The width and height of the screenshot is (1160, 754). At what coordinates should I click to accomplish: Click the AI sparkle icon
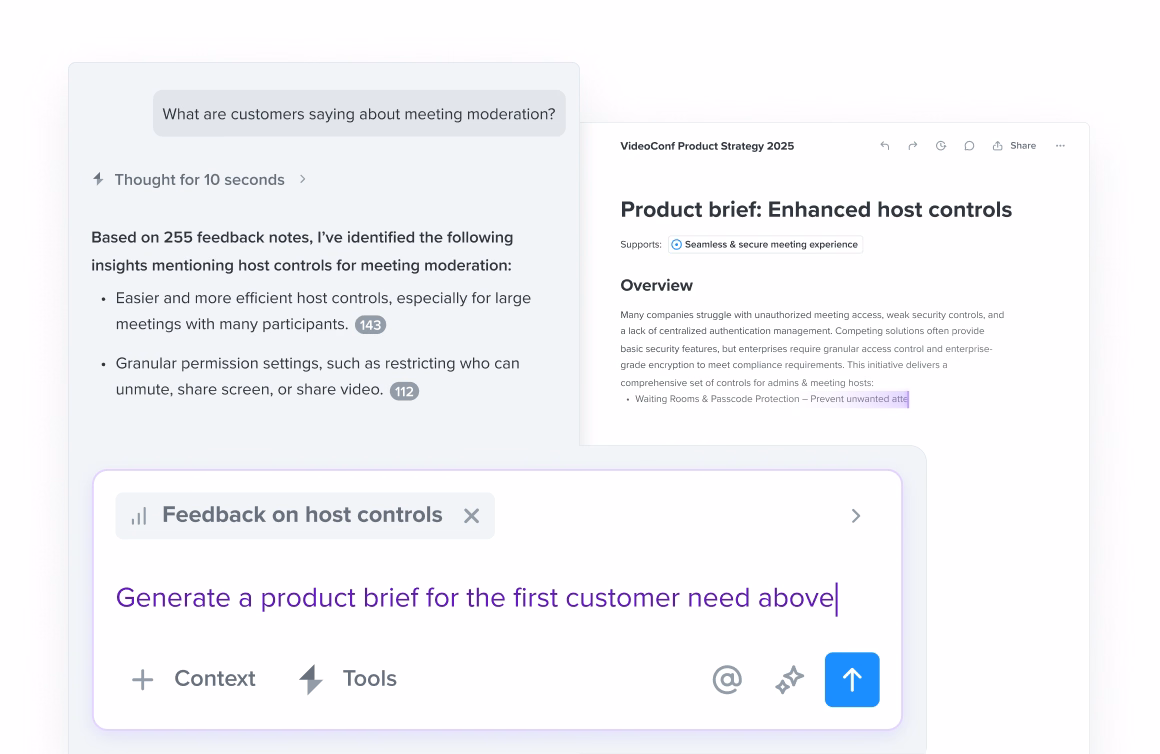(790, 680)
